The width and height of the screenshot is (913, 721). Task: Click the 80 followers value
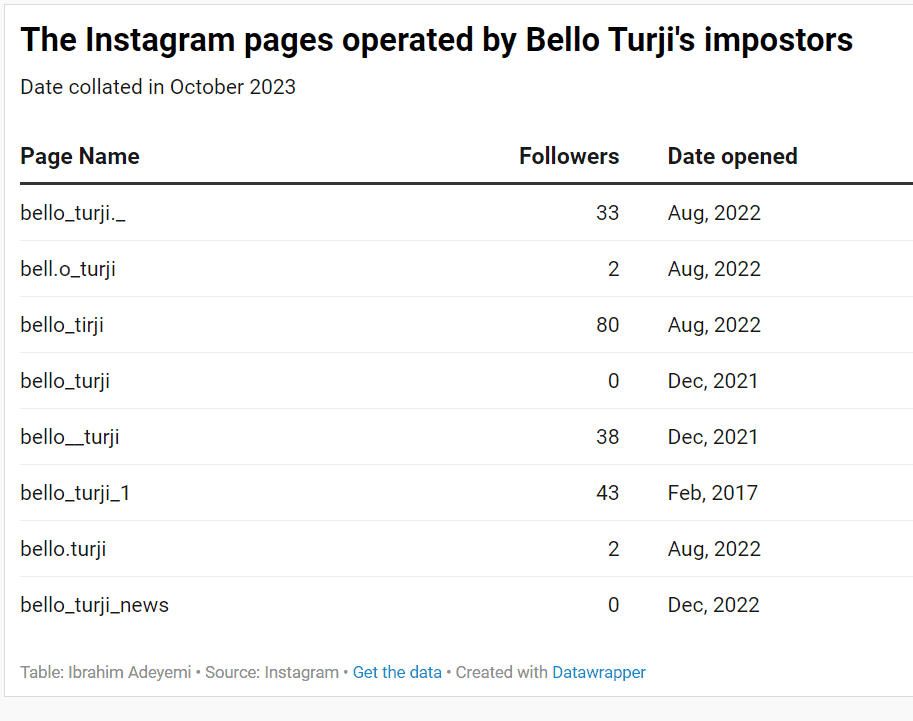click(607, 325)
